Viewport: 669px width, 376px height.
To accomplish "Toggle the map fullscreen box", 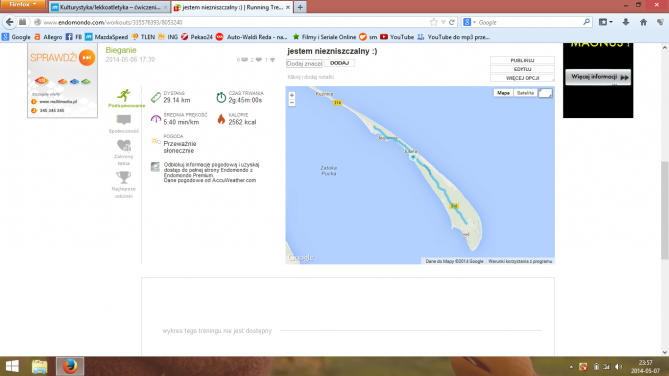I will point(545,93).
